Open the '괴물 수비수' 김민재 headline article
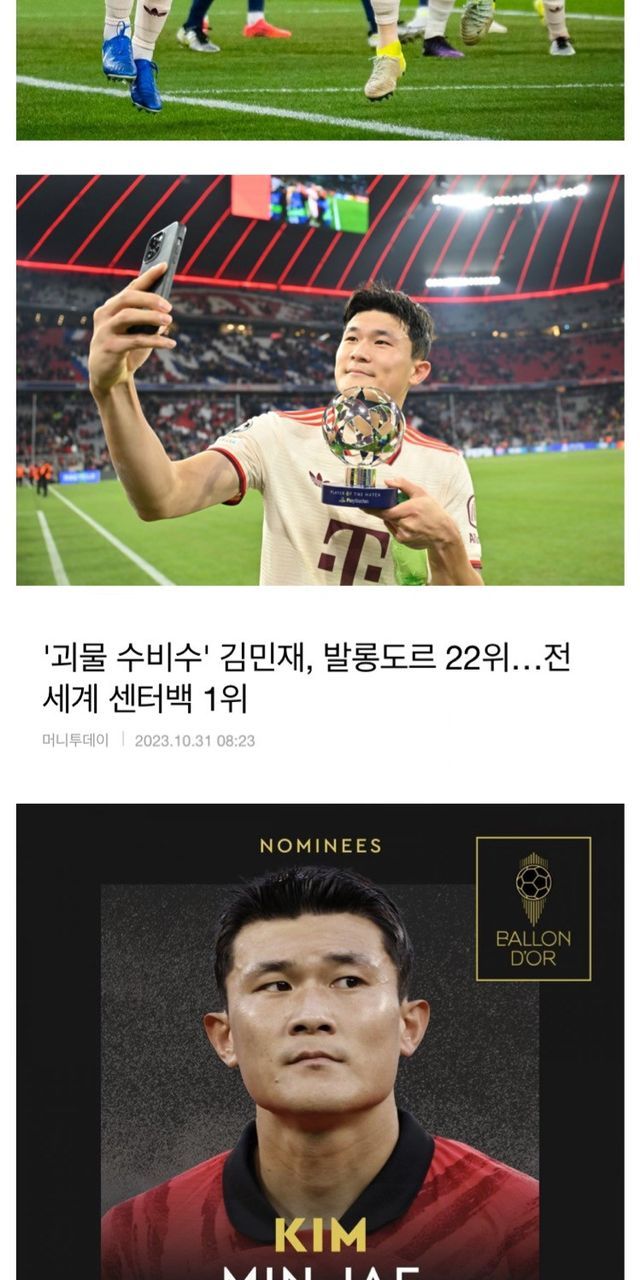 coord(306,679)
